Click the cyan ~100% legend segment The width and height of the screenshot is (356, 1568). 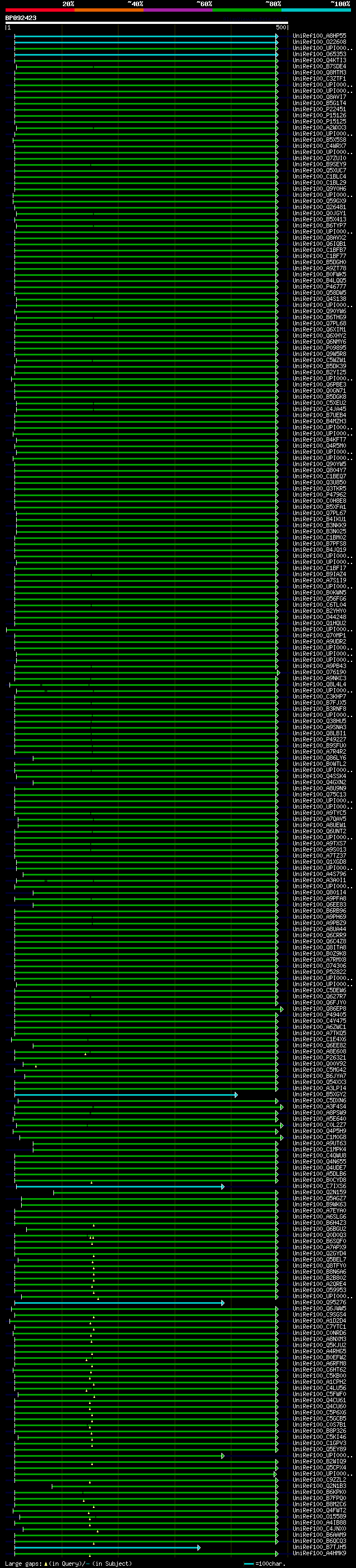click(316, 10)
